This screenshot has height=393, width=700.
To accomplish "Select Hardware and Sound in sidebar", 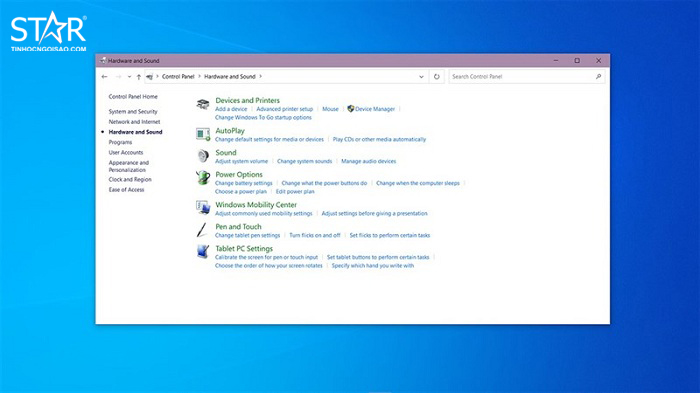I will [135, 132].
